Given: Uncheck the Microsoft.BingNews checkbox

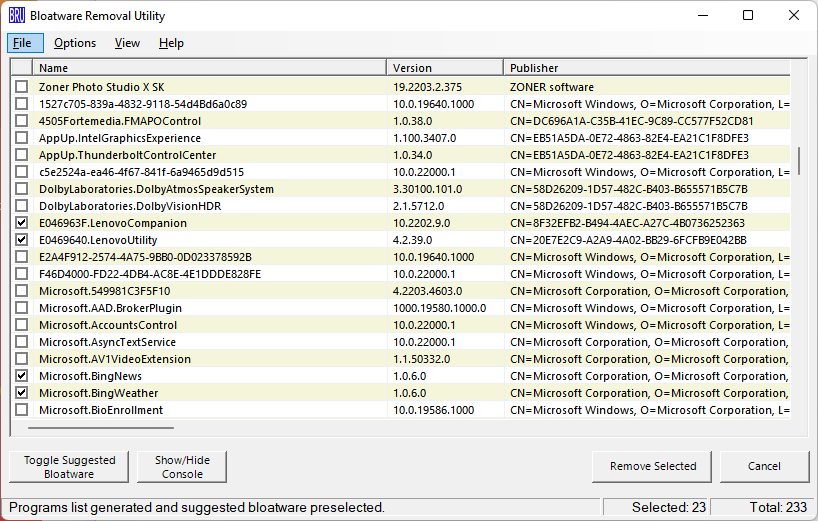Looking at the screenshot, I should [x=22, y=376].
